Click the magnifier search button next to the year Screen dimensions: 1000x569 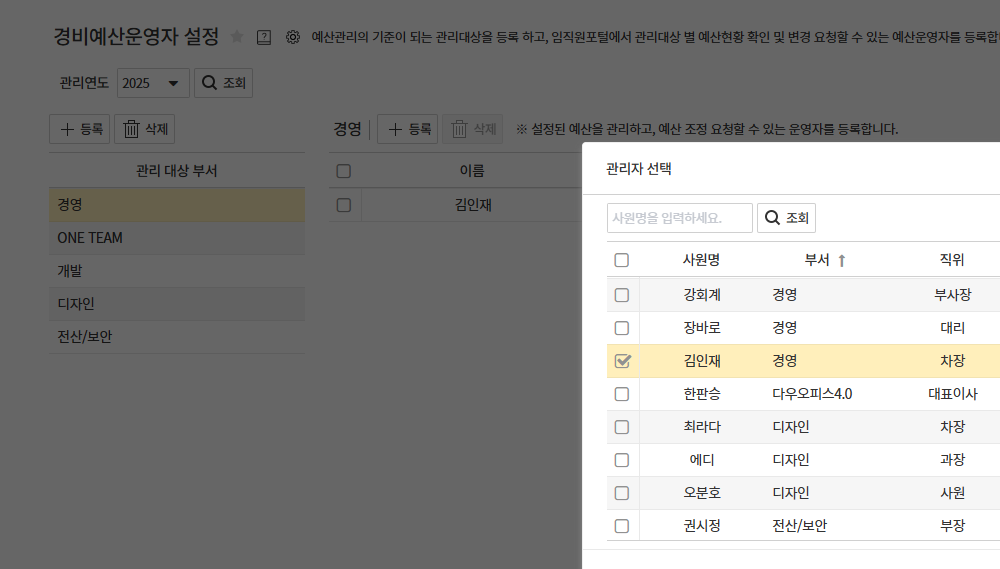(223, 83)
